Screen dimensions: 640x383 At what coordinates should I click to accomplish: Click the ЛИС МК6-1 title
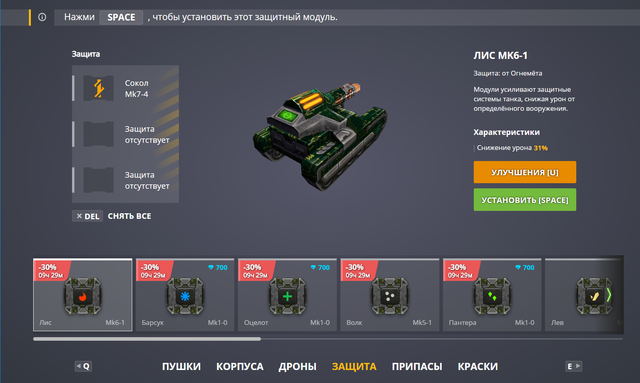[x=500, y=56]
